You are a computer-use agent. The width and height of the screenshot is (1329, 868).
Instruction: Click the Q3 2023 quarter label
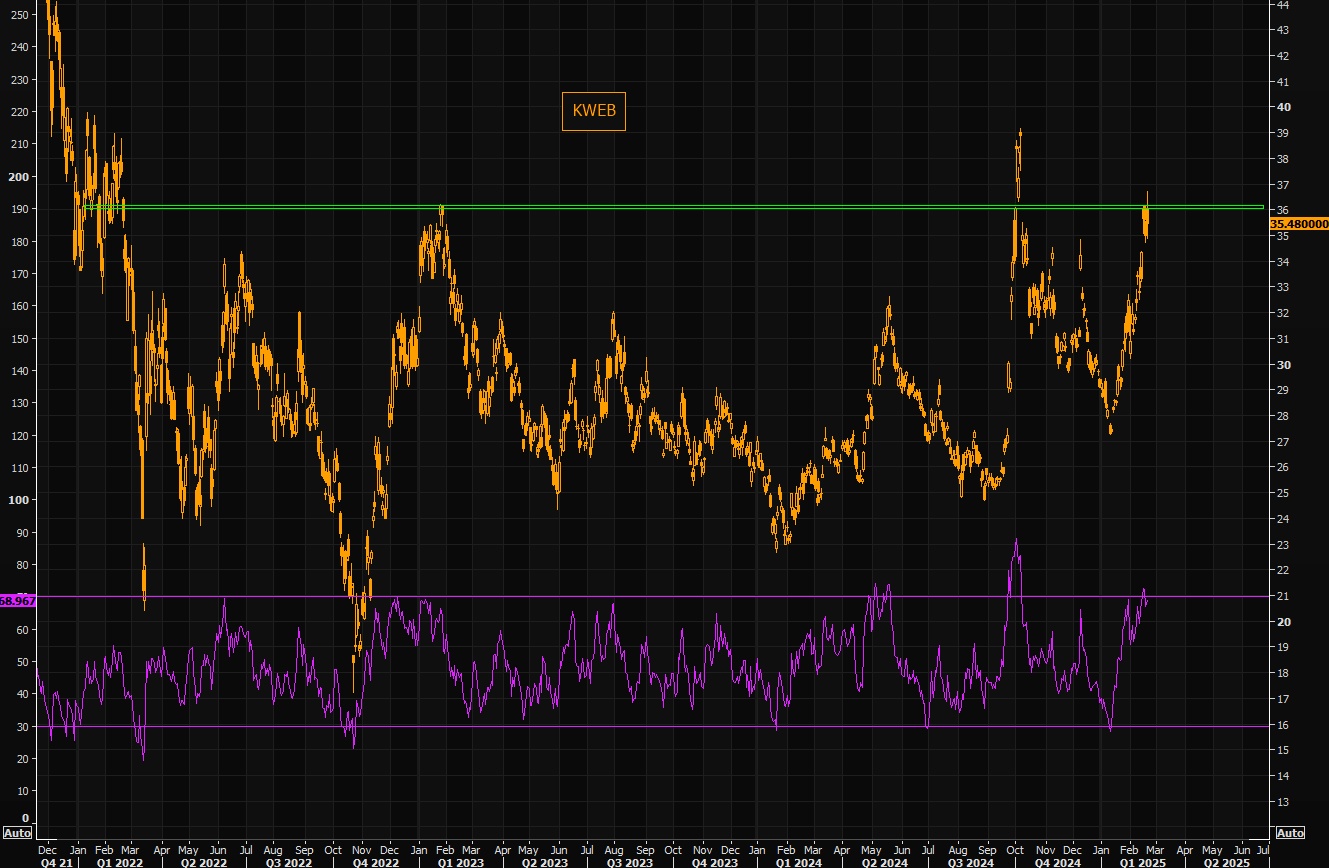pyautogui.click(x=630, y=861)
